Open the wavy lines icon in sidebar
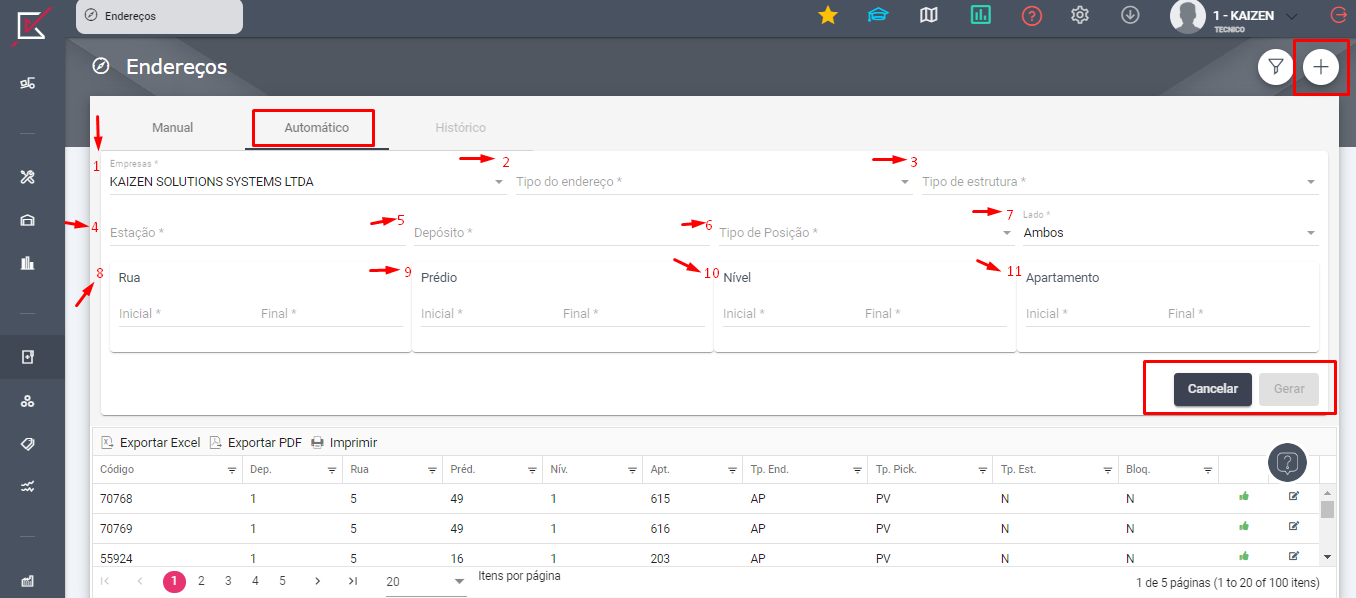Screen dimensions: 1356x598 [28, 487]
